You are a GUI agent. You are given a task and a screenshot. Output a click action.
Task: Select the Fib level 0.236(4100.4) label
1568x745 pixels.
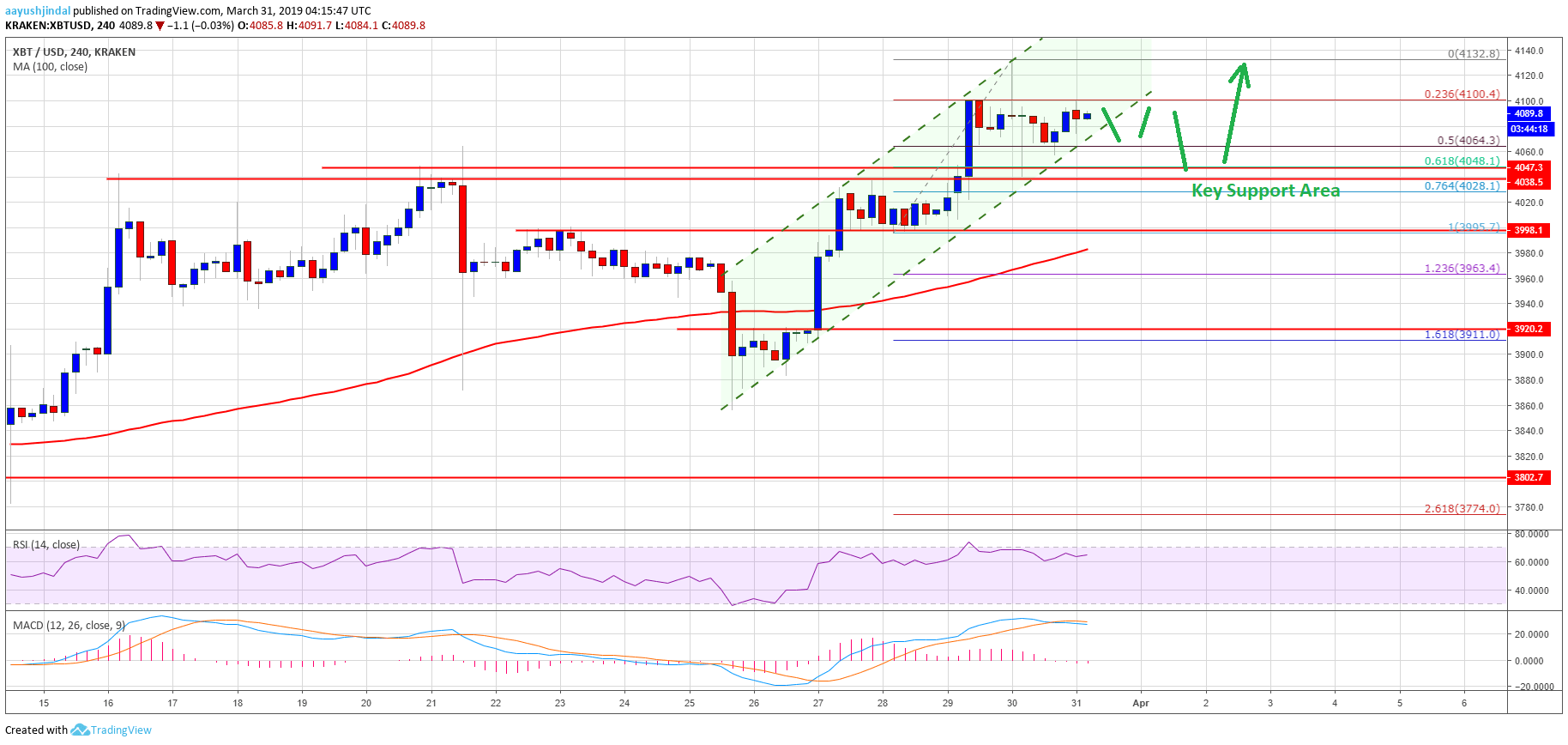tap(1462, 94)
